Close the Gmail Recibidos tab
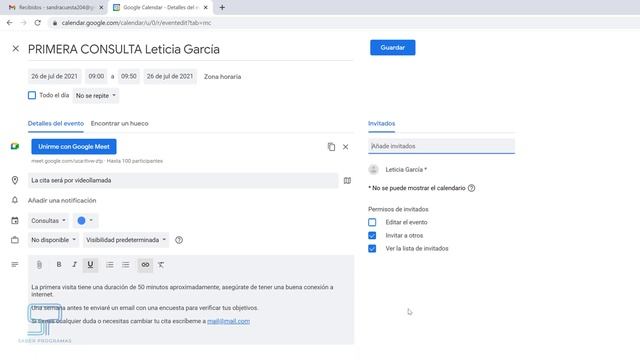This screenshot has height=360, width=640. tap(101, 7)
